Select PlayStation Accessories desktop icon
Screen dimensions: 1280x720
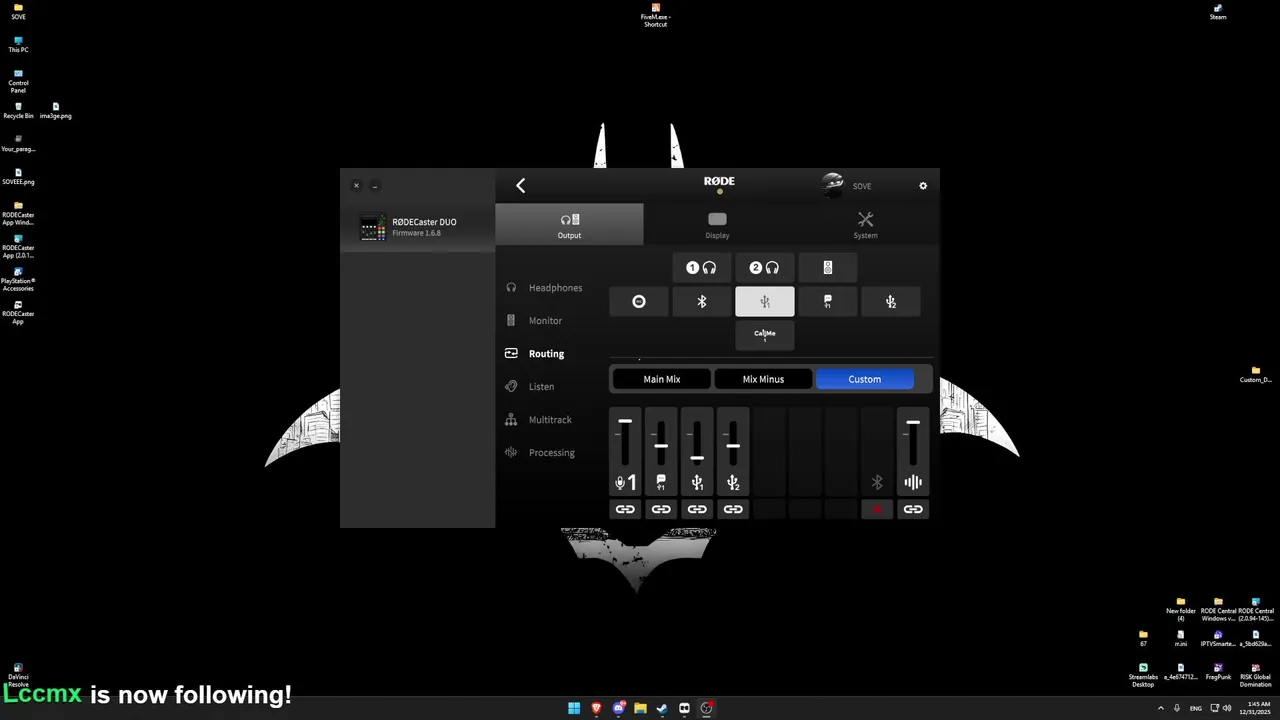[18, 279]
